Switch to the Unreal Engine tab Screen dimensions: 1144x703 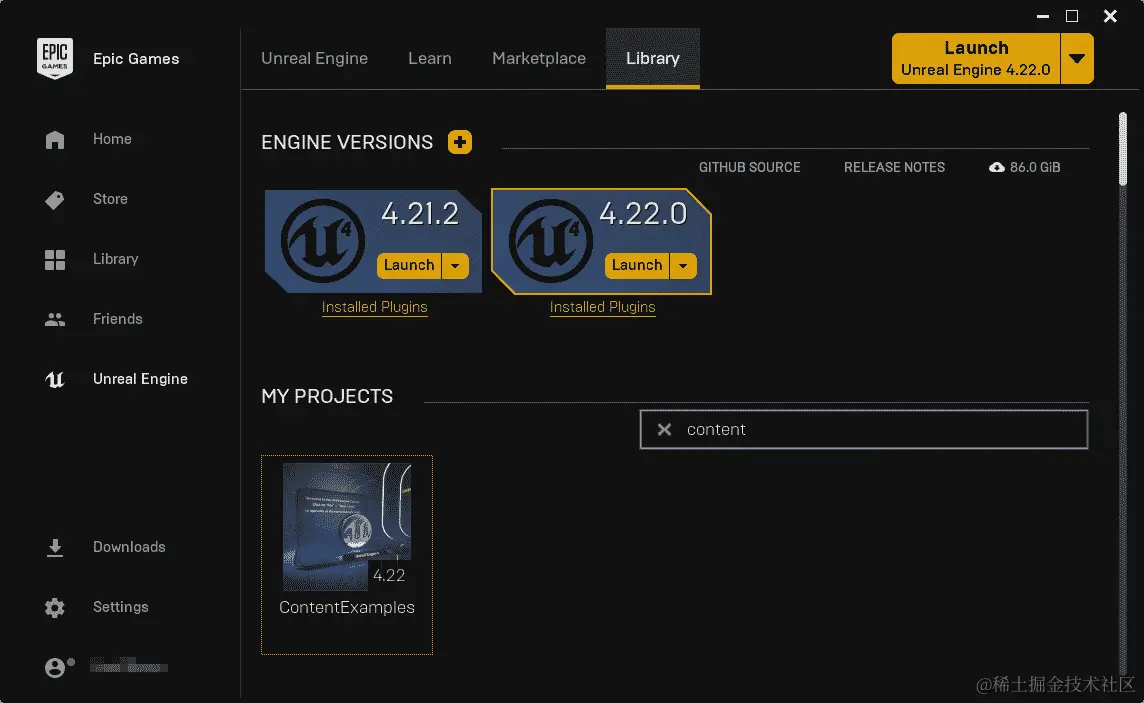click(x=314, y=58)
